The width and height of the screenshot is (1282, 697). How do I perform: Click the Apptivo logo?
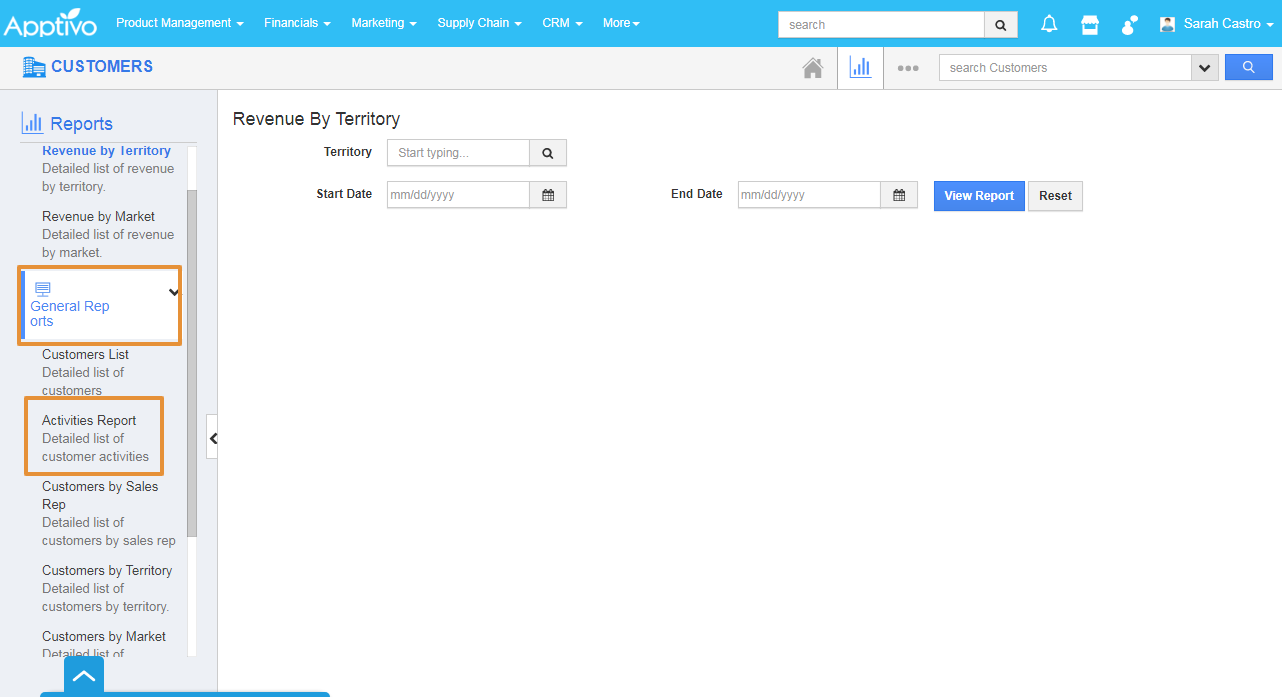click(50, 23)
